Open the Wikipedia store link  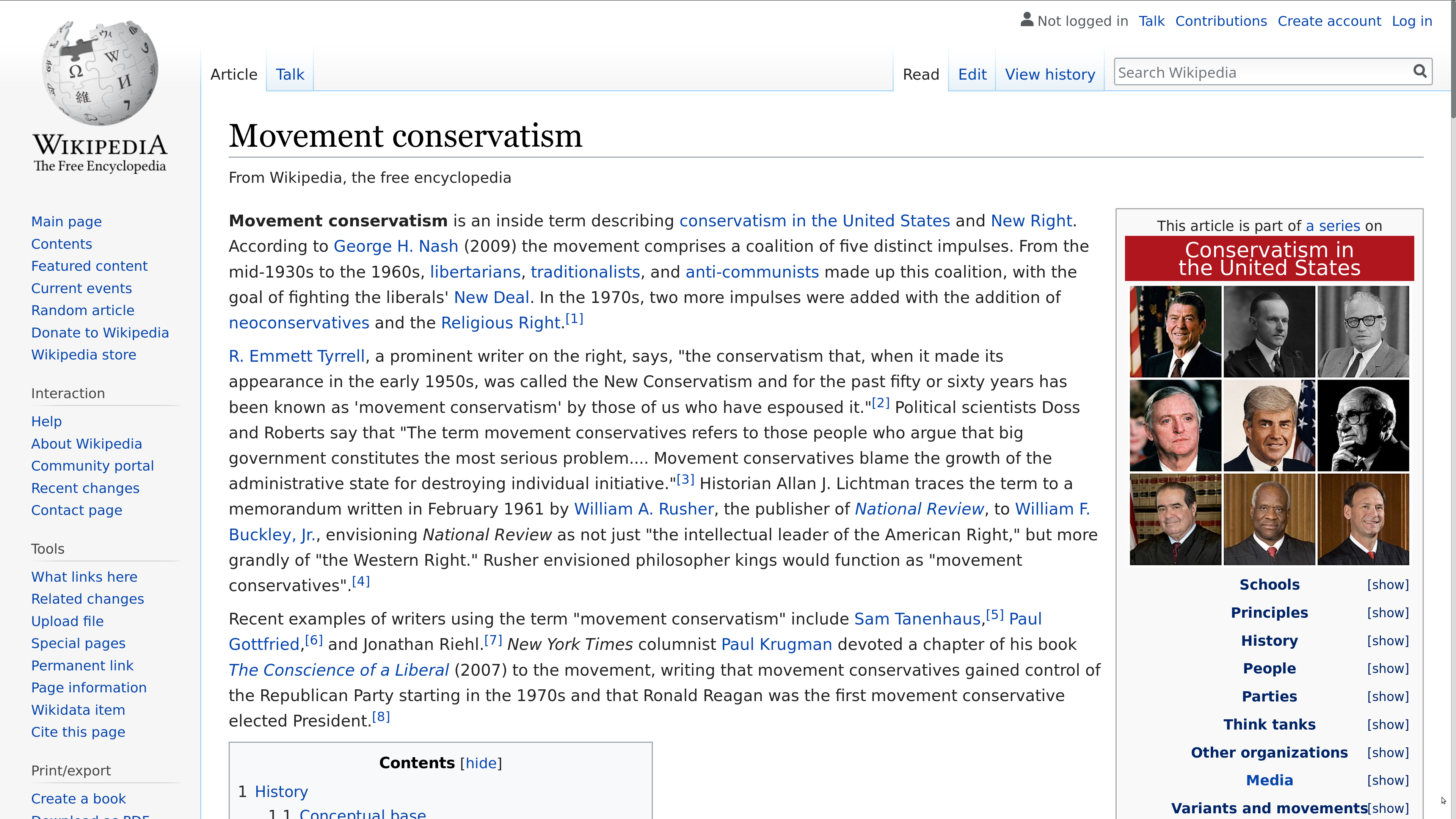pyautogui.click(x=84, y=355)
